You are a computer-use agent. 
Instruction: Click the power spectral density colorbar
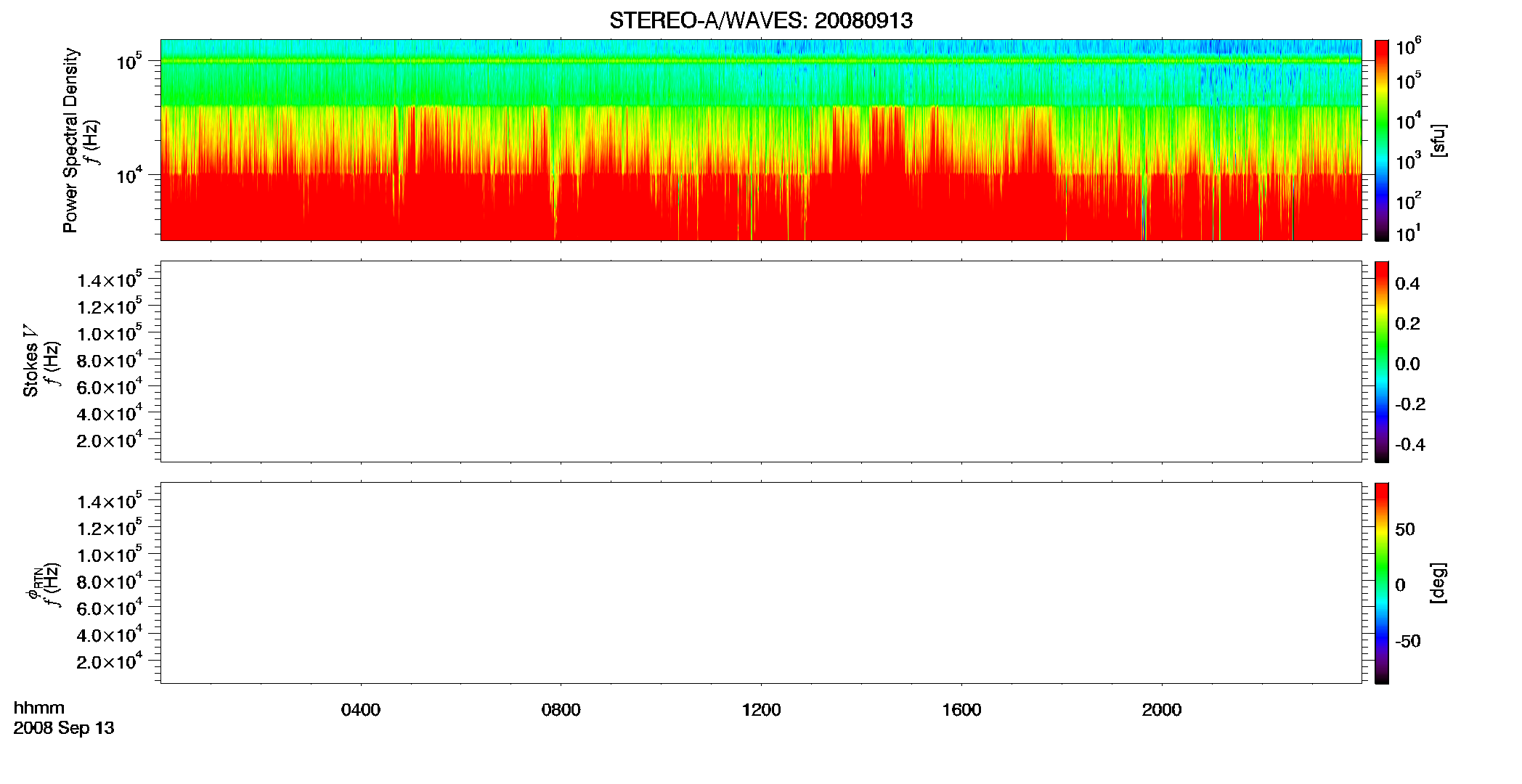point(1382,140)
